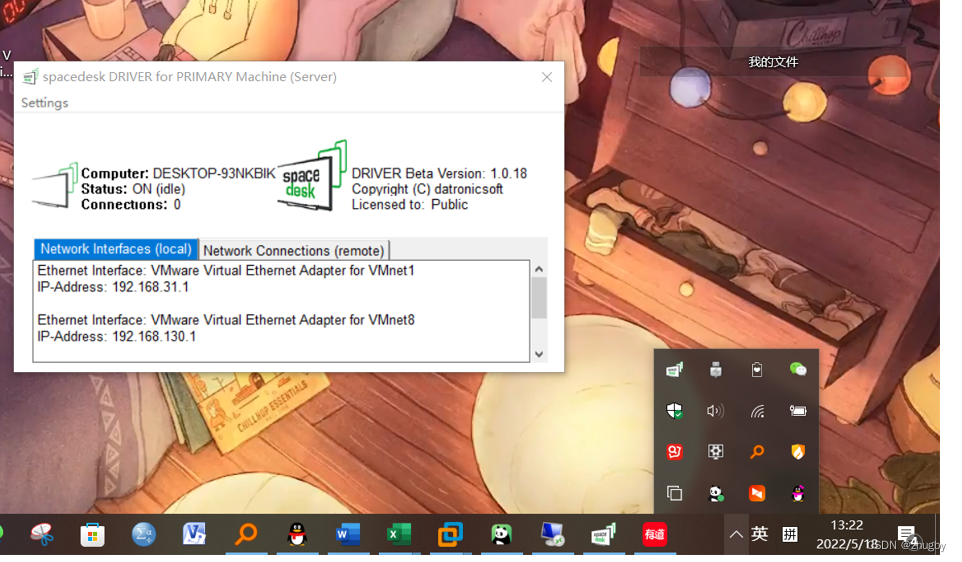Click the Licensed to: Public text
Image resolution: width=962 pixels, height=562 pixels.
pos(409,205)
